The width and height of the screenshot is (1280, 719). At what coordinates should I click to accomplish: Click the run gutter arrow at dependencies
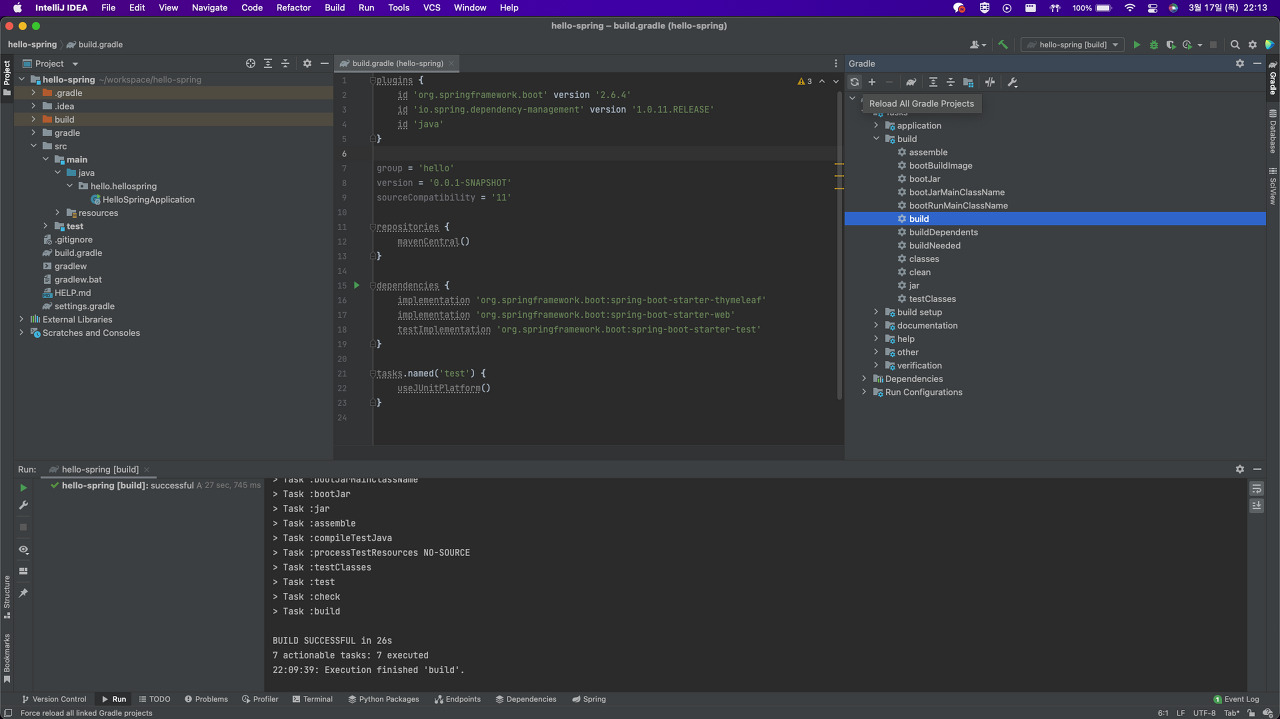click(356, 286)
